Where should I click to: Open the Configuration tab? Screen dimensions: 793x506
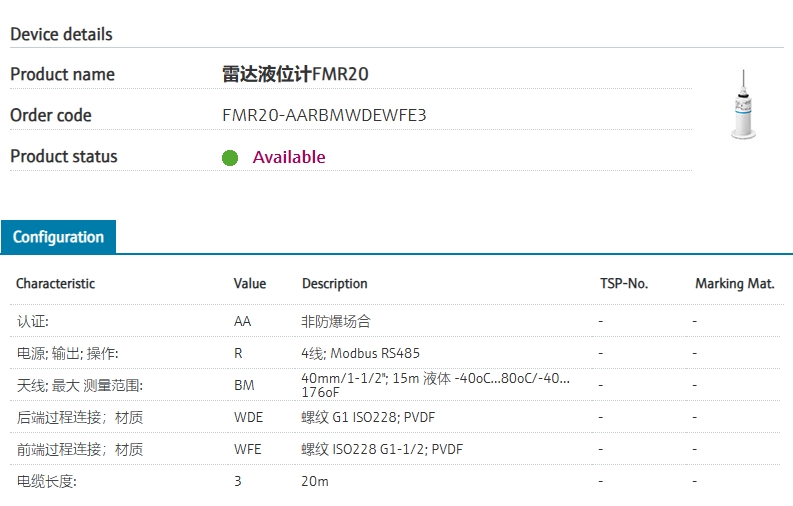pyautogui.click(x=58, y=237)
